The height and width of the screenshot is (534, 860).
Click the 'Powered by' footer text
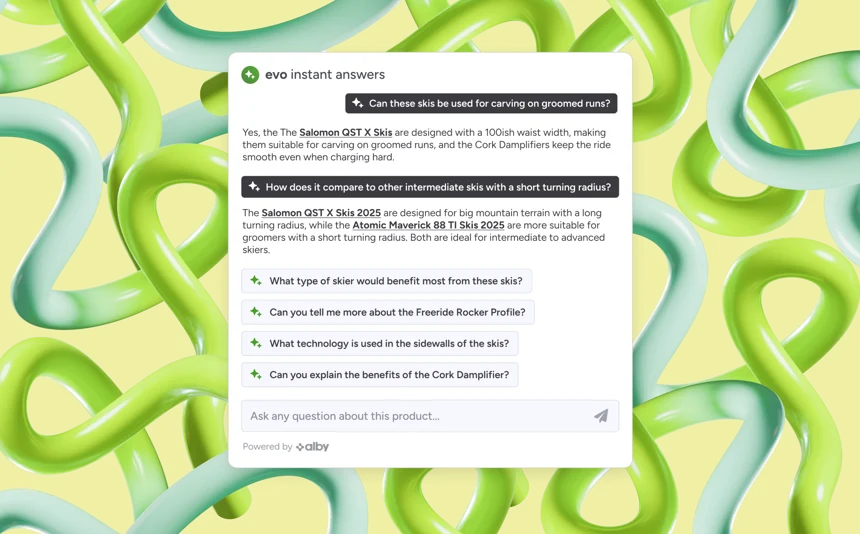point(267,447)
